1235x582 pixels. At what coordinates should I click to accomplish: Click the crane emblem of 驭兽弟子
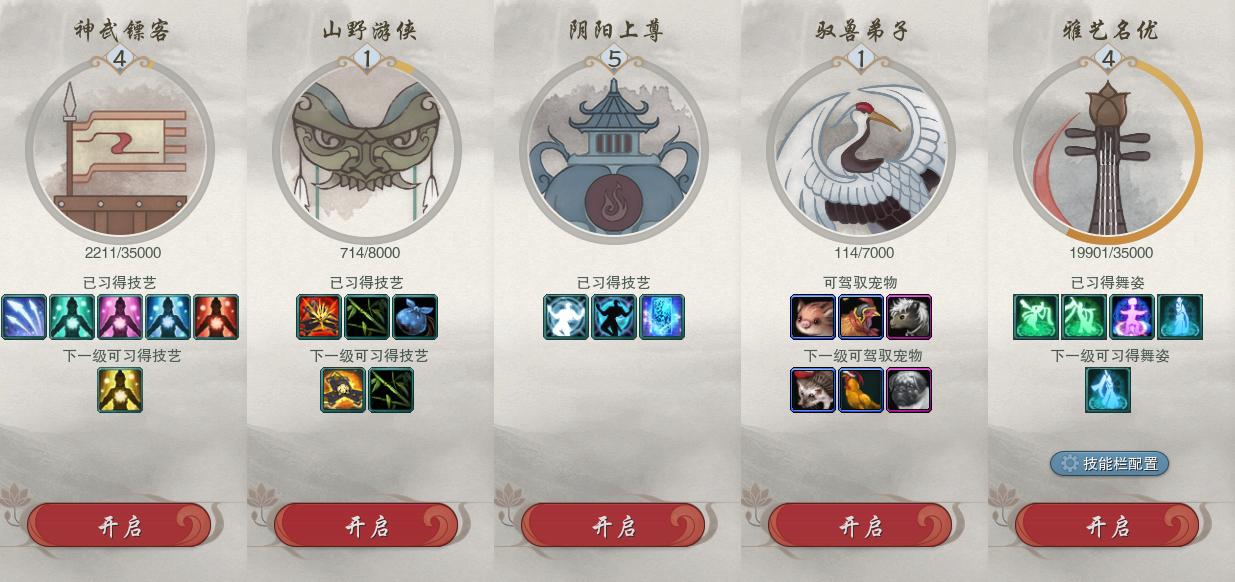coord(861,150)
